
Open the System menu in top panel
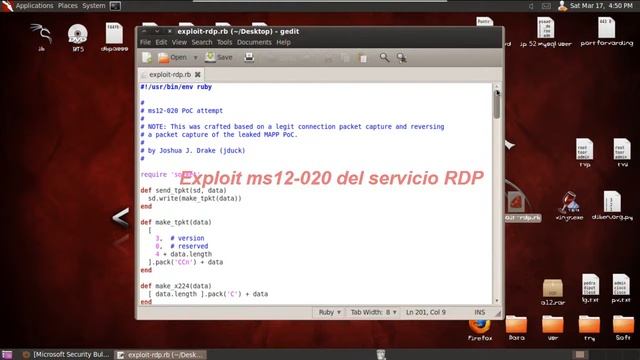tap(94, 6)
